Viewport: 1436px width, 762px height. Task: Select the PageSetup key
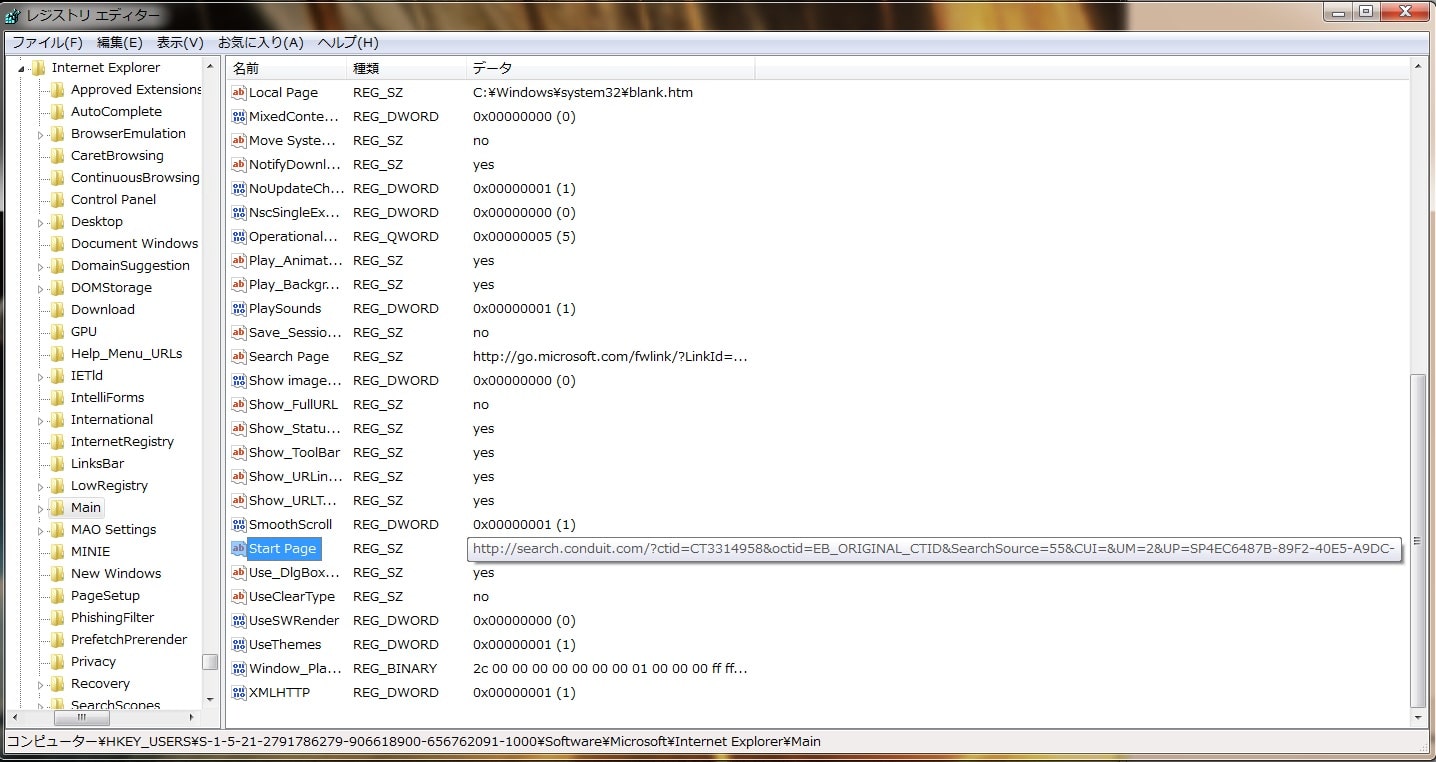point(105,595)
